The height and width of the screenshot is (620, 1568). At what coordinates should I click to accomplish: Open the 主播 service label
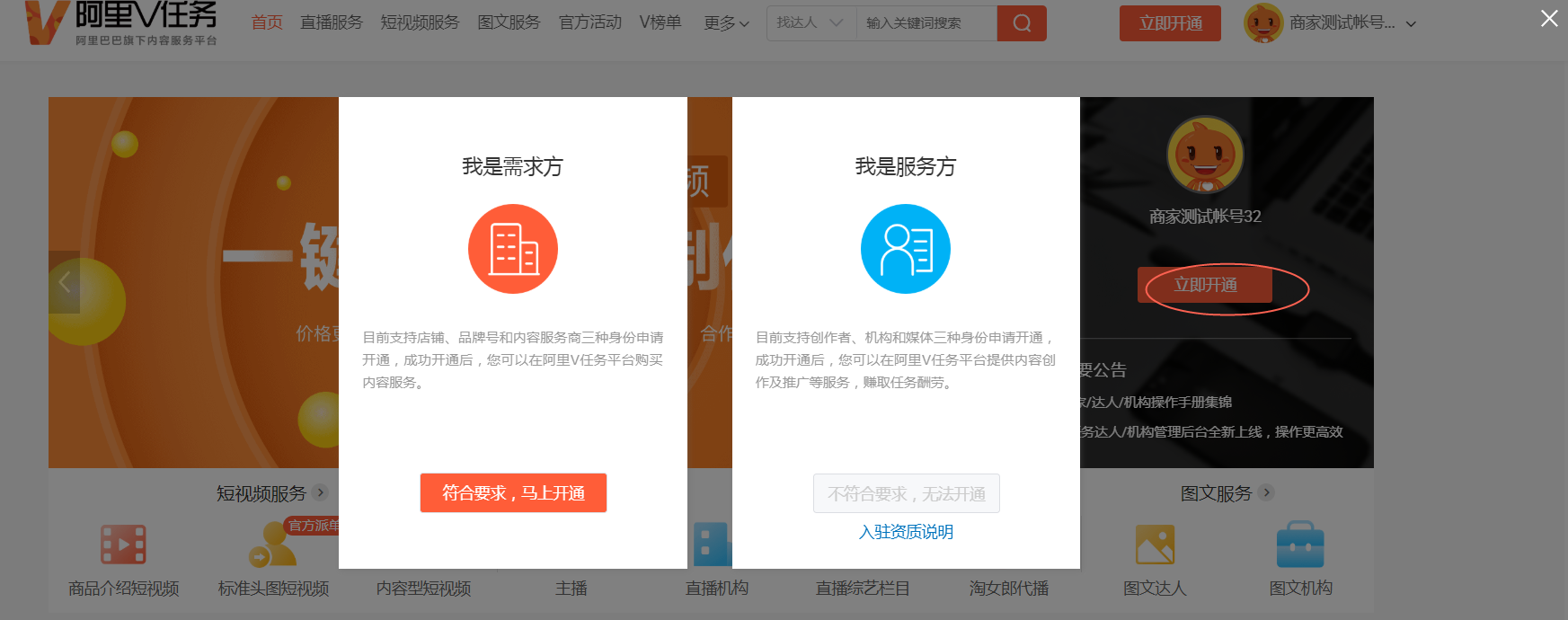(571, 589)
